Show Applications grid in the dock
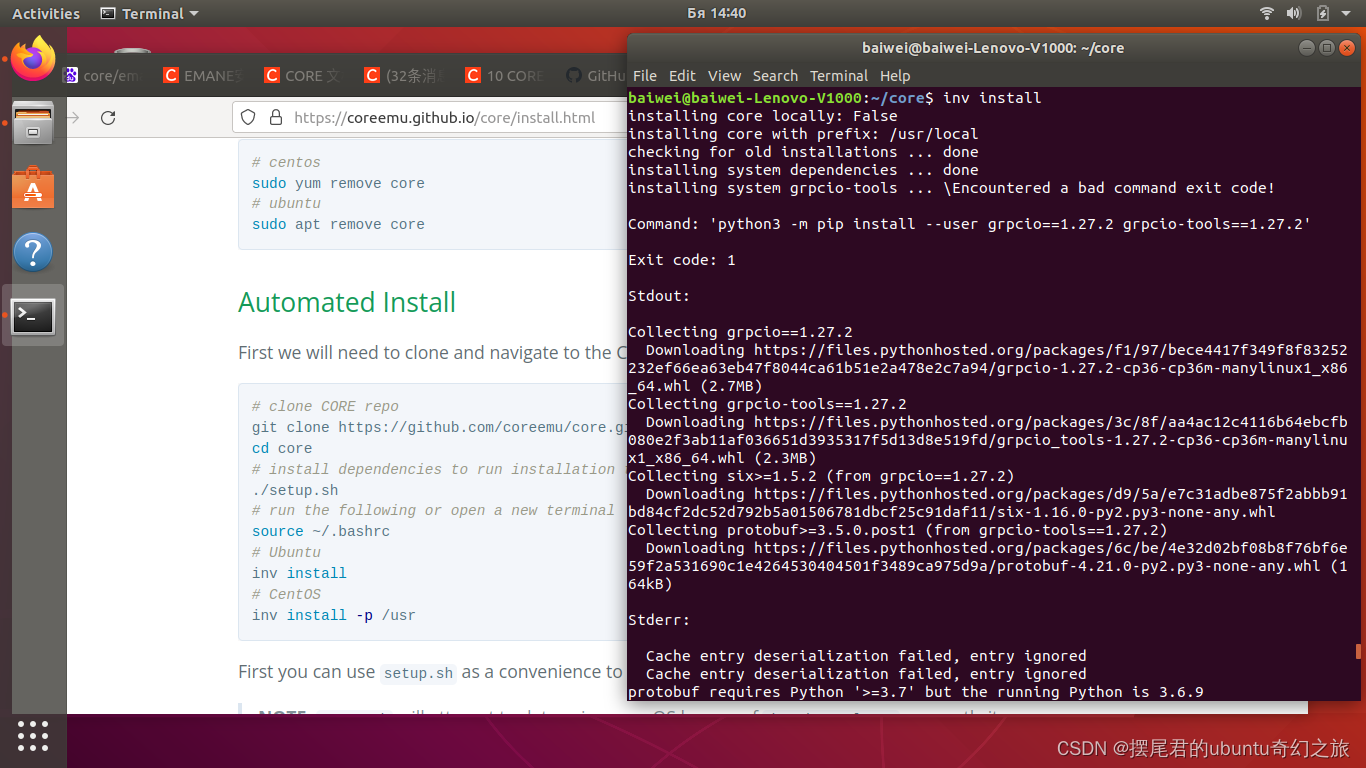 (33, 735)
